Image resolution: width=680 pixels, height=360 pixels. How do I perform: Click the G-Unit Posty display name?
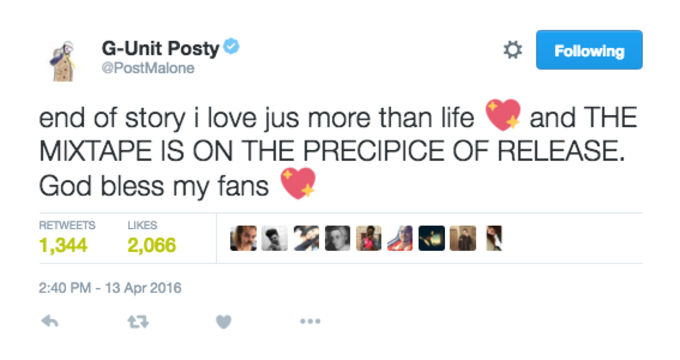tap(160, 48)
